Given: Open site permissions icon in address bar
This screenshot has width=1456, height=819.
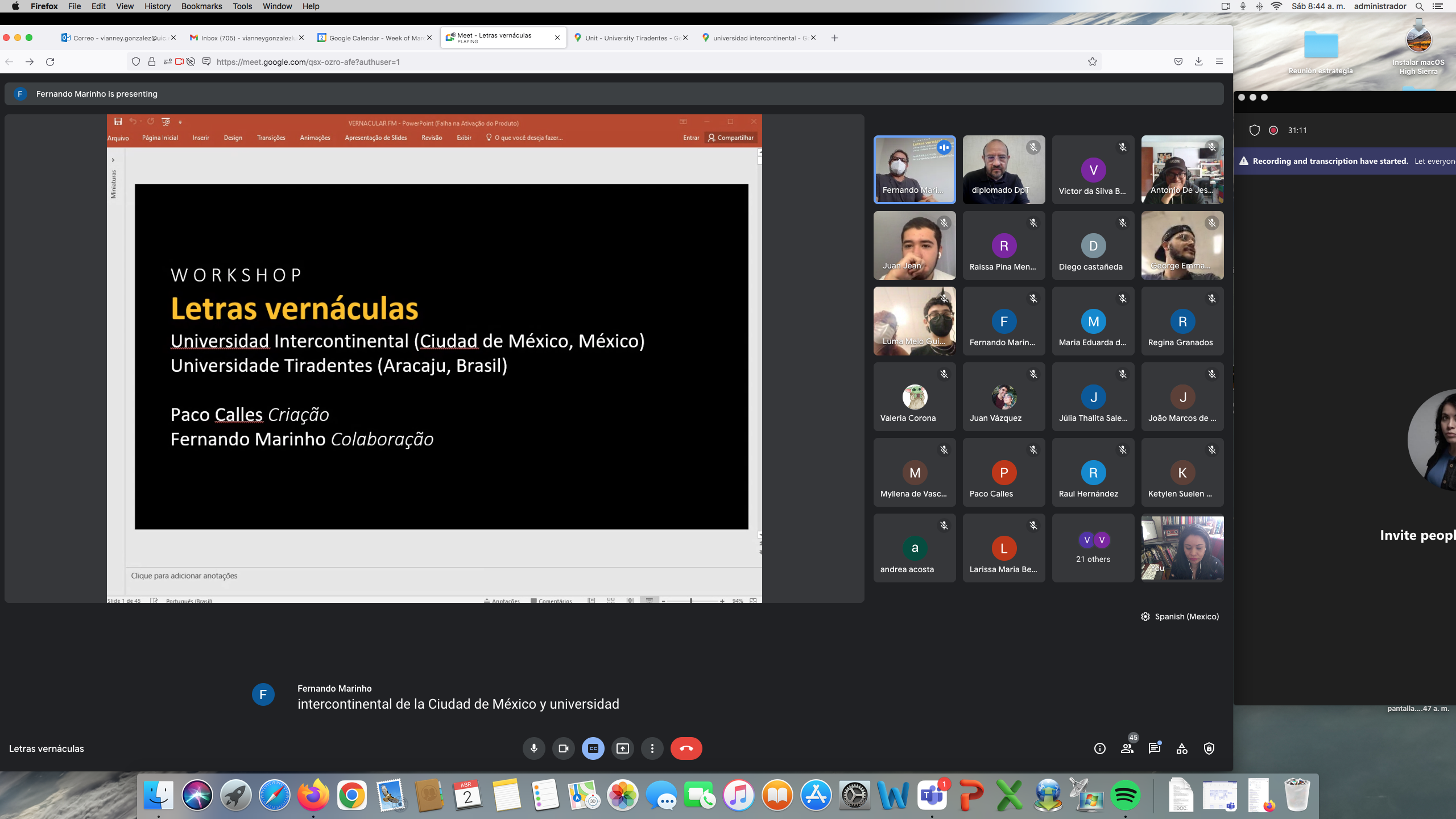Looking at the screenshot, I should coord(167,61).
